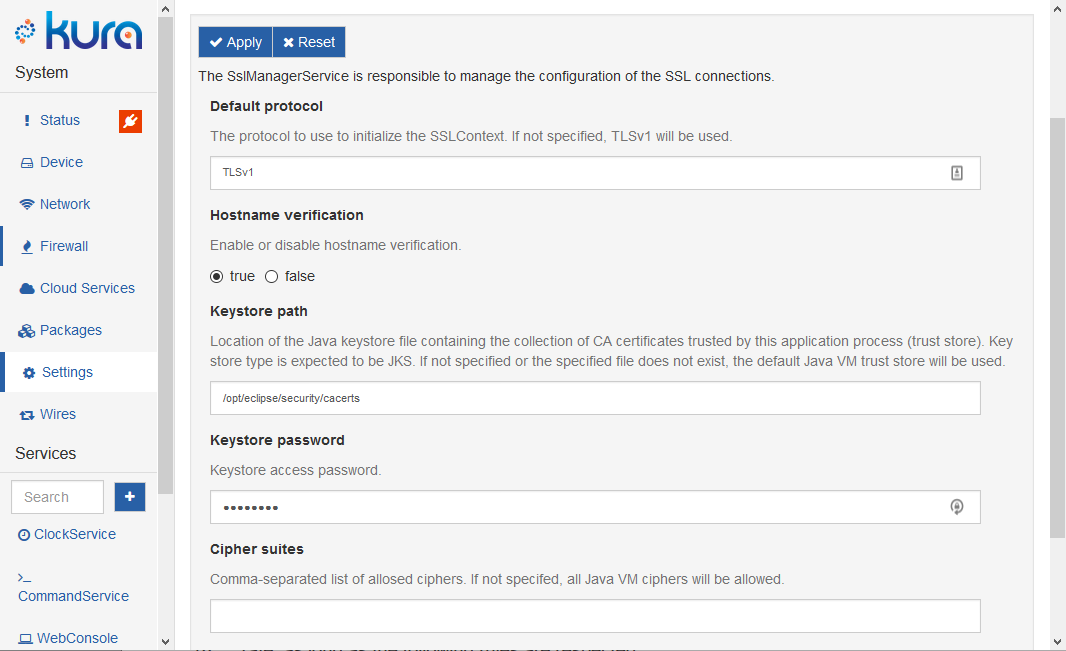This screenshot has height=651, width=1066.
Task: Open the Firewall section
Action: 64,246
